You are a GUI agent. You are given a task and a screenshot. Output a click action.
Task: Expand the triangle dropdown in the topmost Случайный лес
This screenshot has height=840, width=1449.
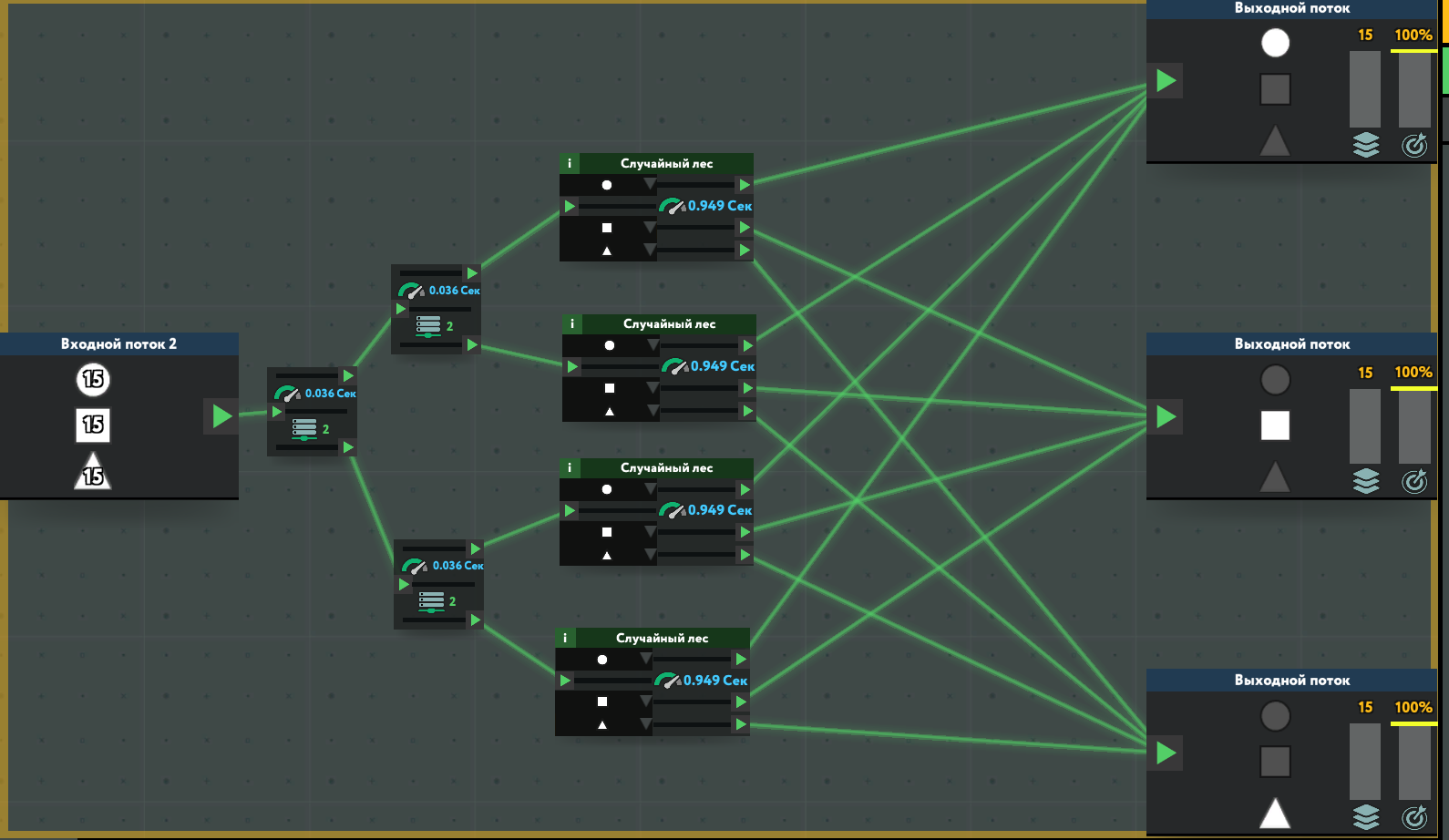(x=649, y=249)
